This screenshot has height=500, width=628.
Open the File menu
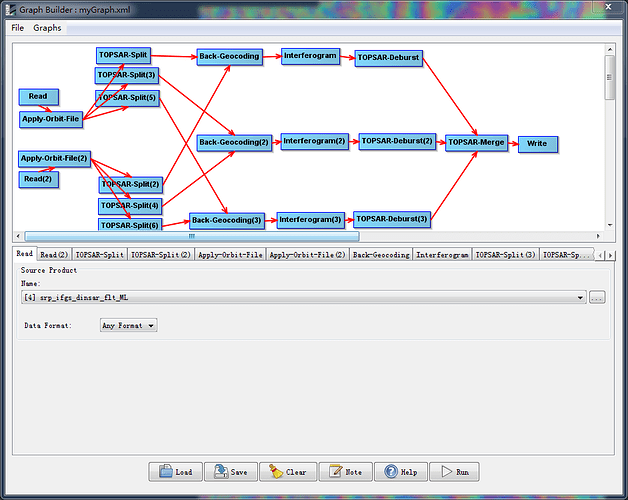click(x=17, y=28)
